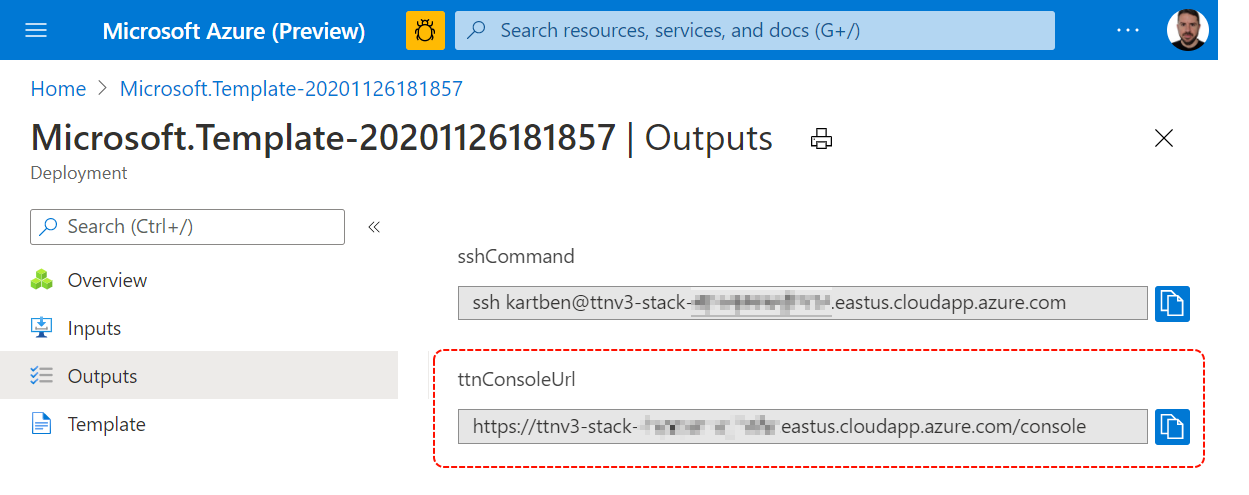This screenshot has height=495, width=1249.
Task: Click the Outputs checklist icon
Action: 41,376
